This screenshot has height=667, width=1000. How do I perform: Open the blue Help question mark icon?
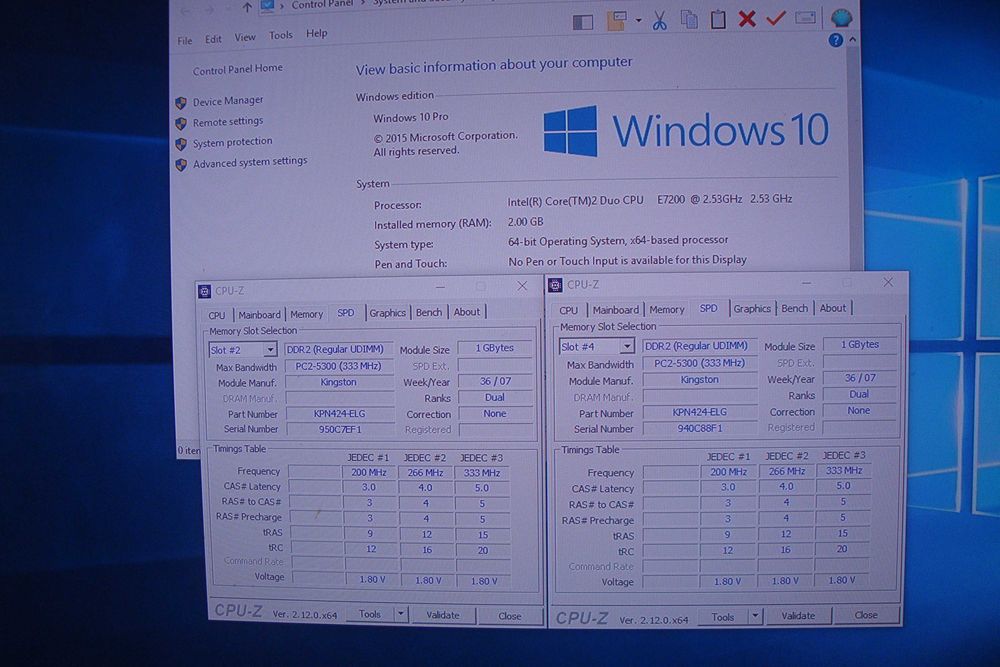pos(835,40)
